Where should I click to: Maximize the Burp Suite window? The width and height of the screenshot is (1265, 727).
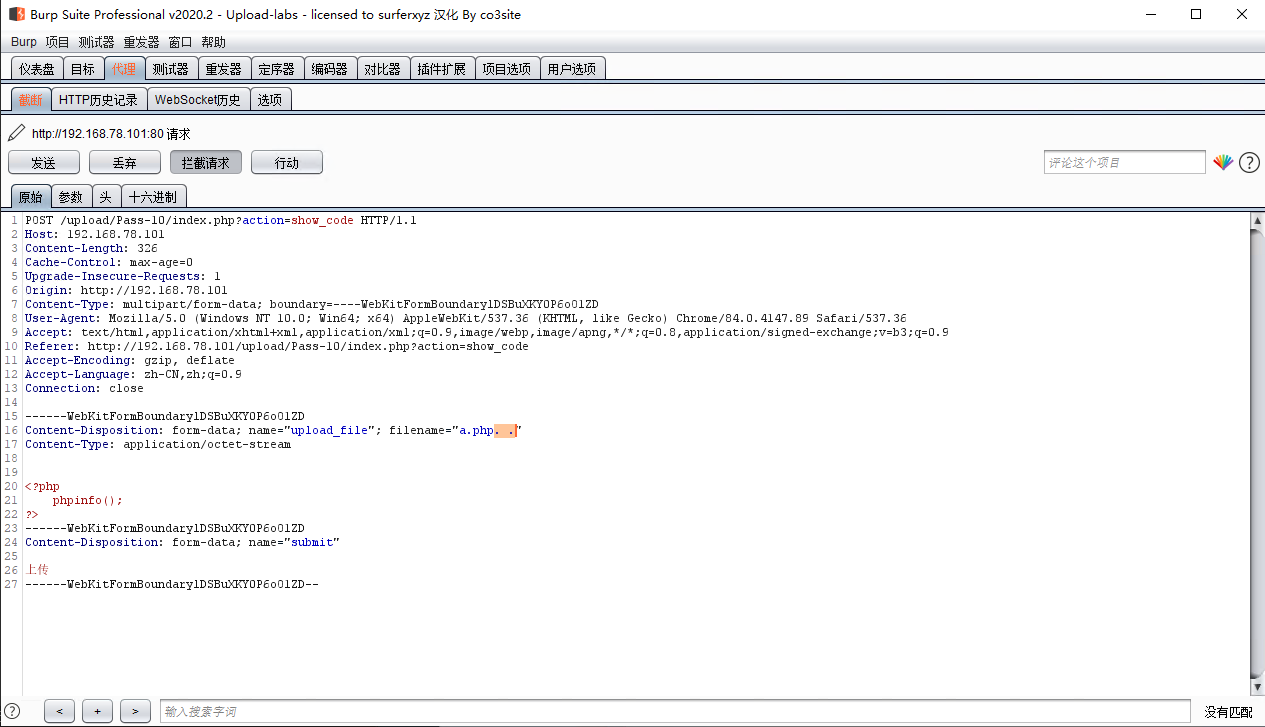click(x=1196, y=15)
